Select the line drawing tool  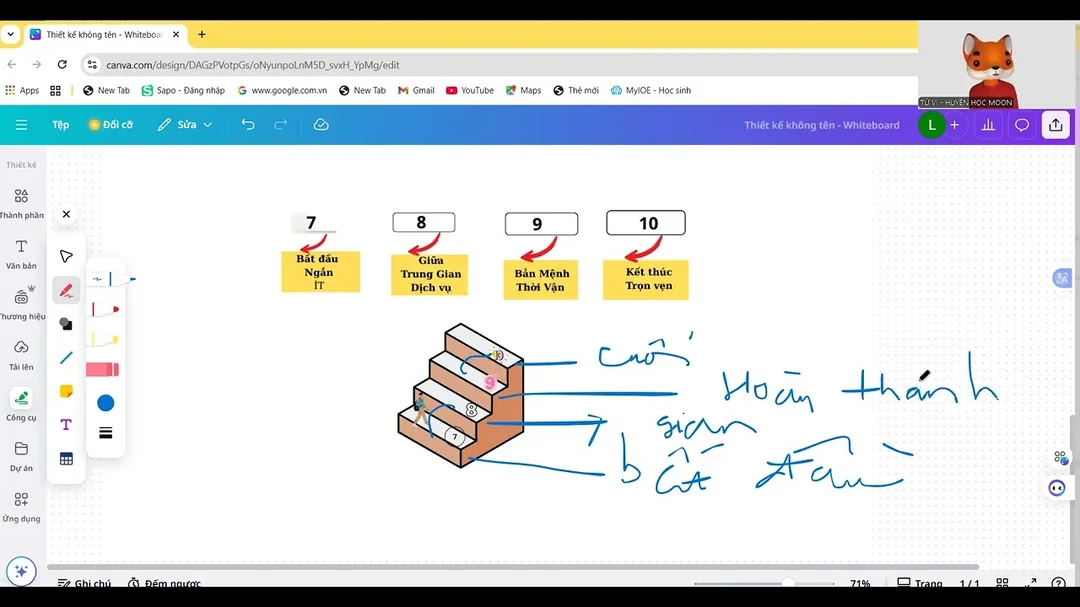(66, 358)
